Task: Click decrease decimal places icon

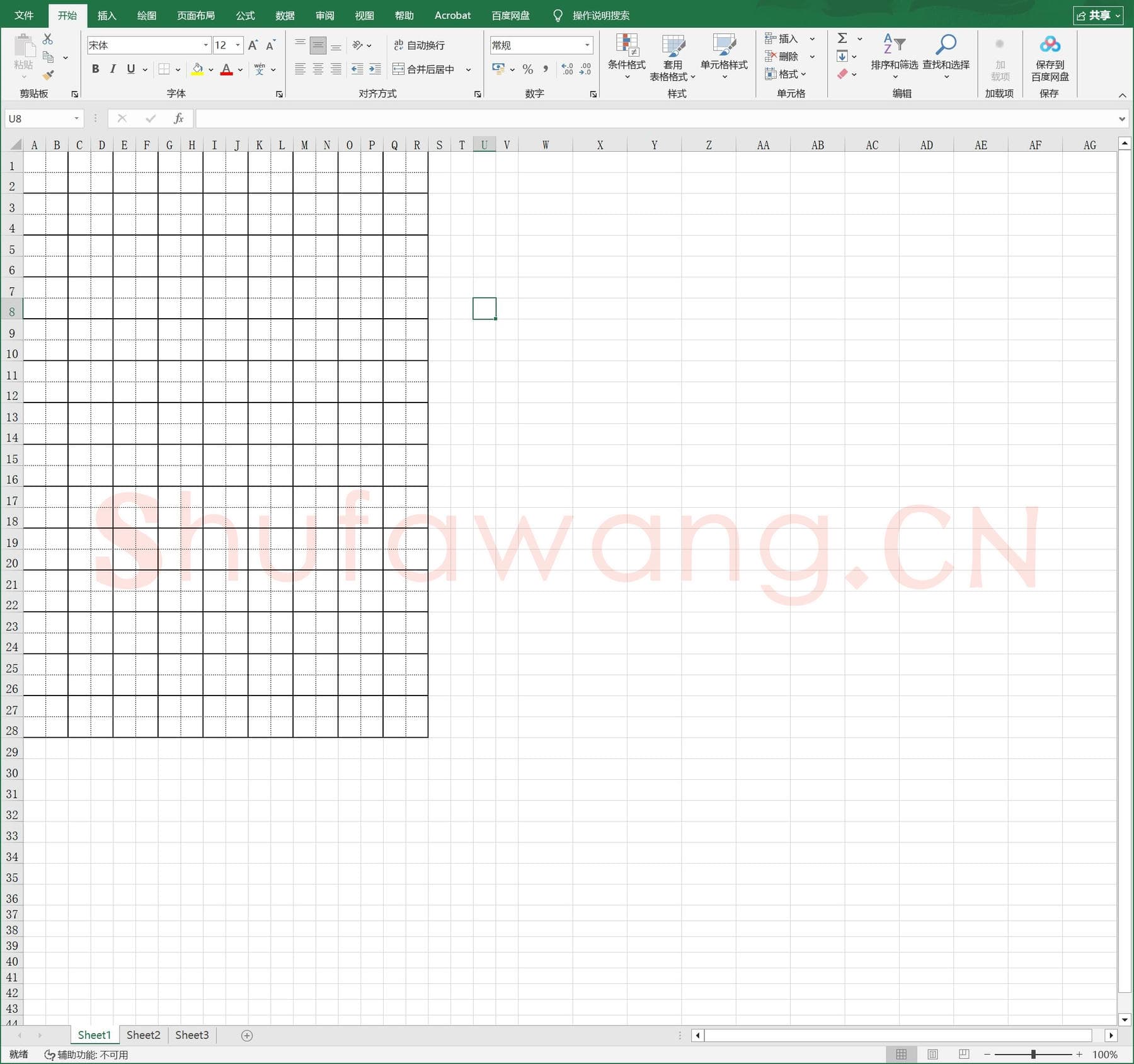Action: (x=585, y=69)
